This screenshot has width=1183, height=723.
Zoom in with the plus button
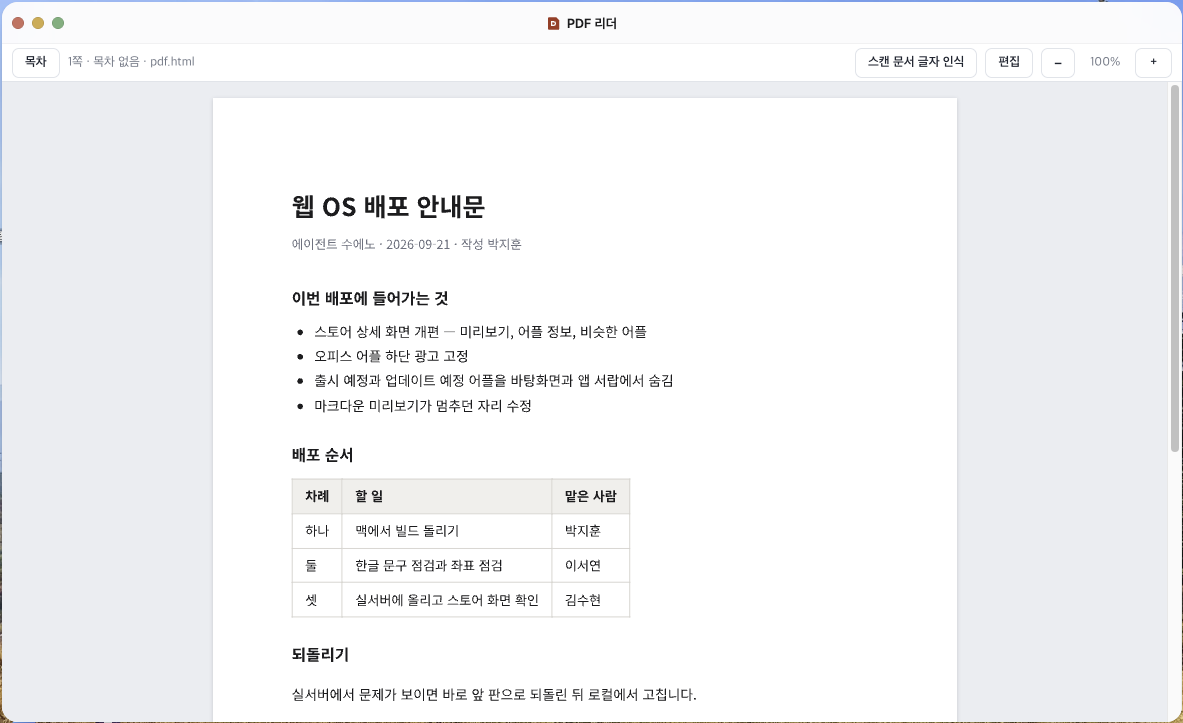[x=1153, y=62]
